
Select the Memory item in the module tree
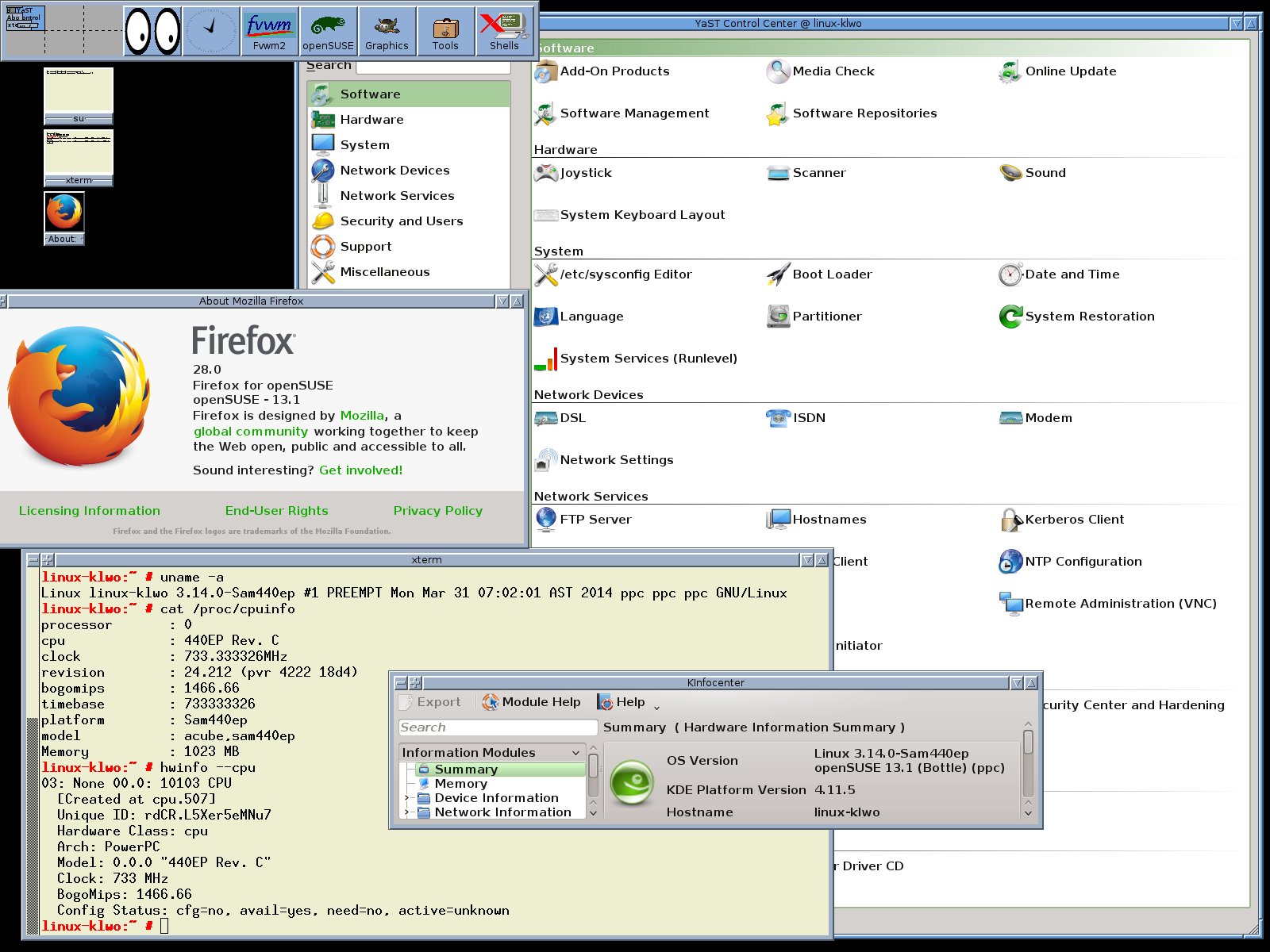pos(460,784)
